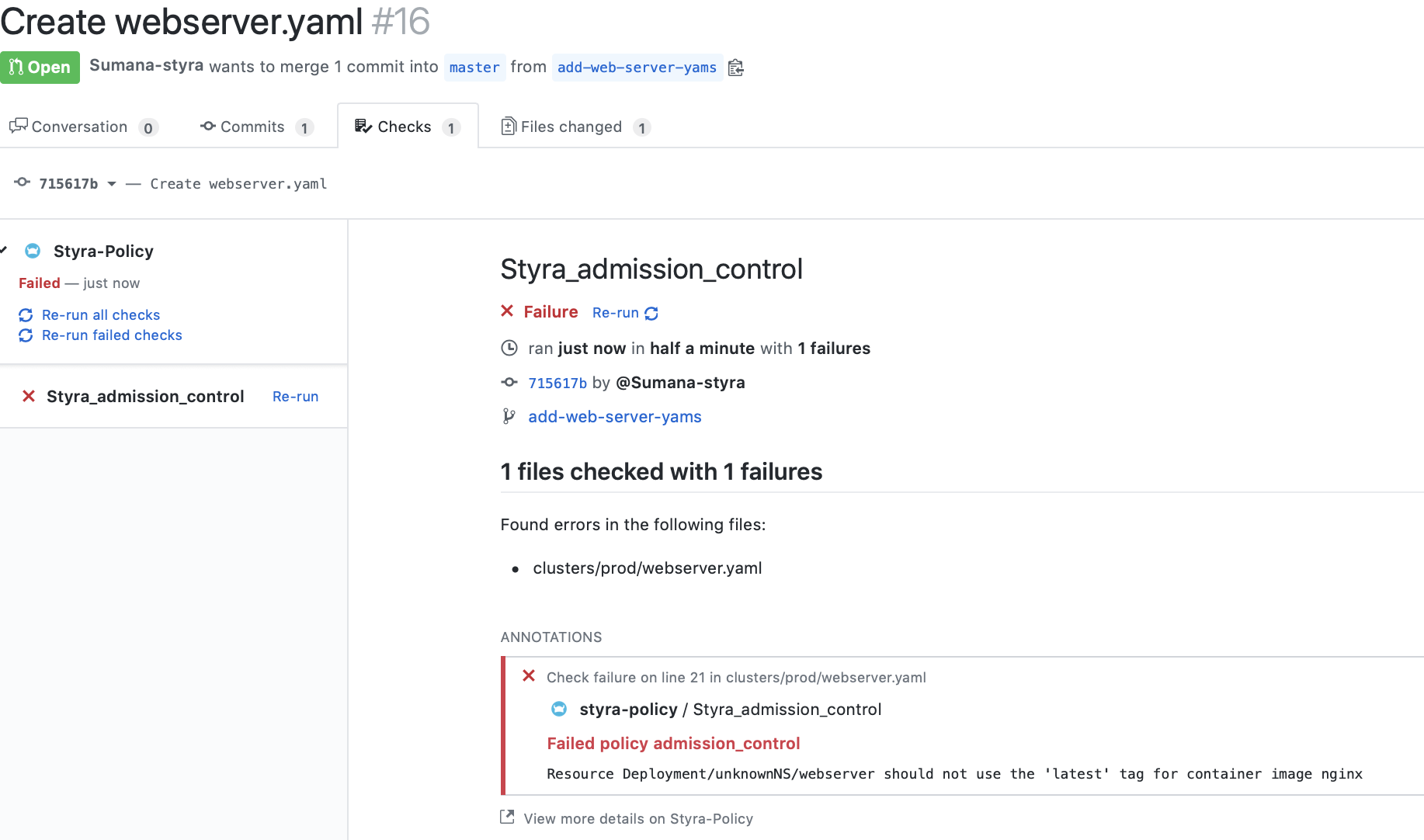1424x840 pixels.
Task: Click the ANNOTATIONS section label
Action: [551, 637]
